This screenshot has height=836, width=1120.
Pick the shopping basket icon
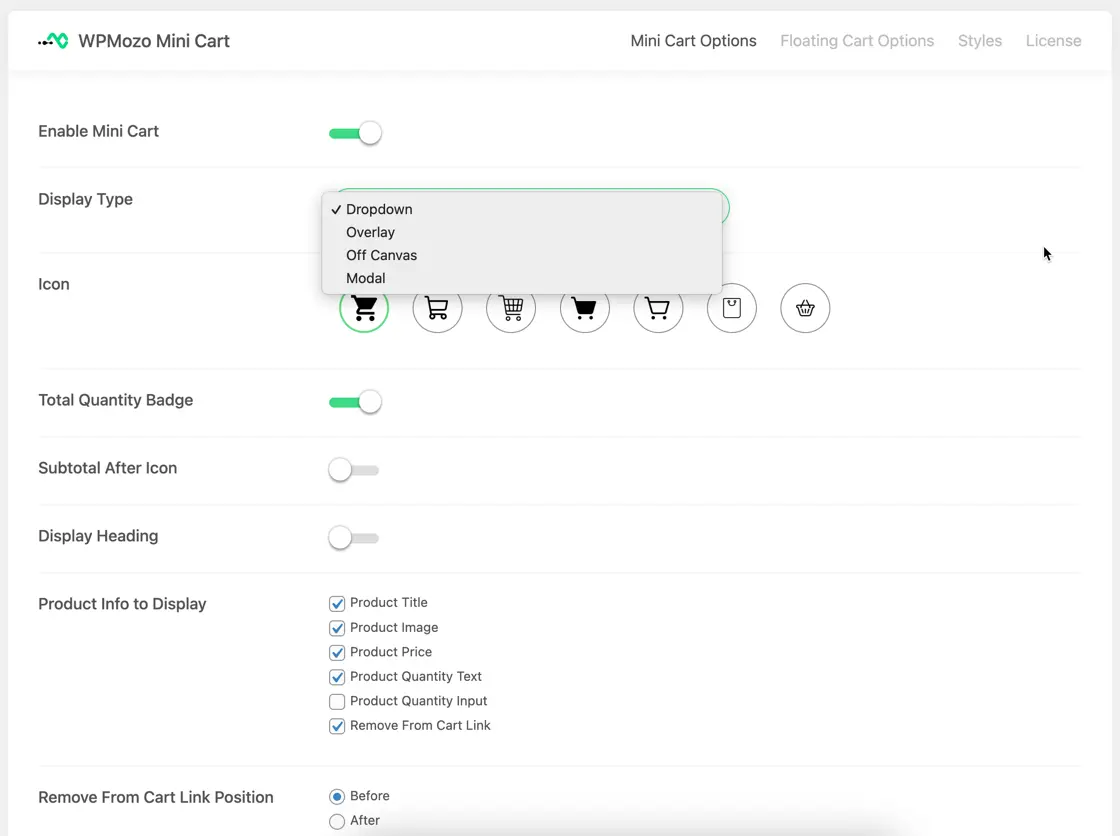tap(805, 309)
